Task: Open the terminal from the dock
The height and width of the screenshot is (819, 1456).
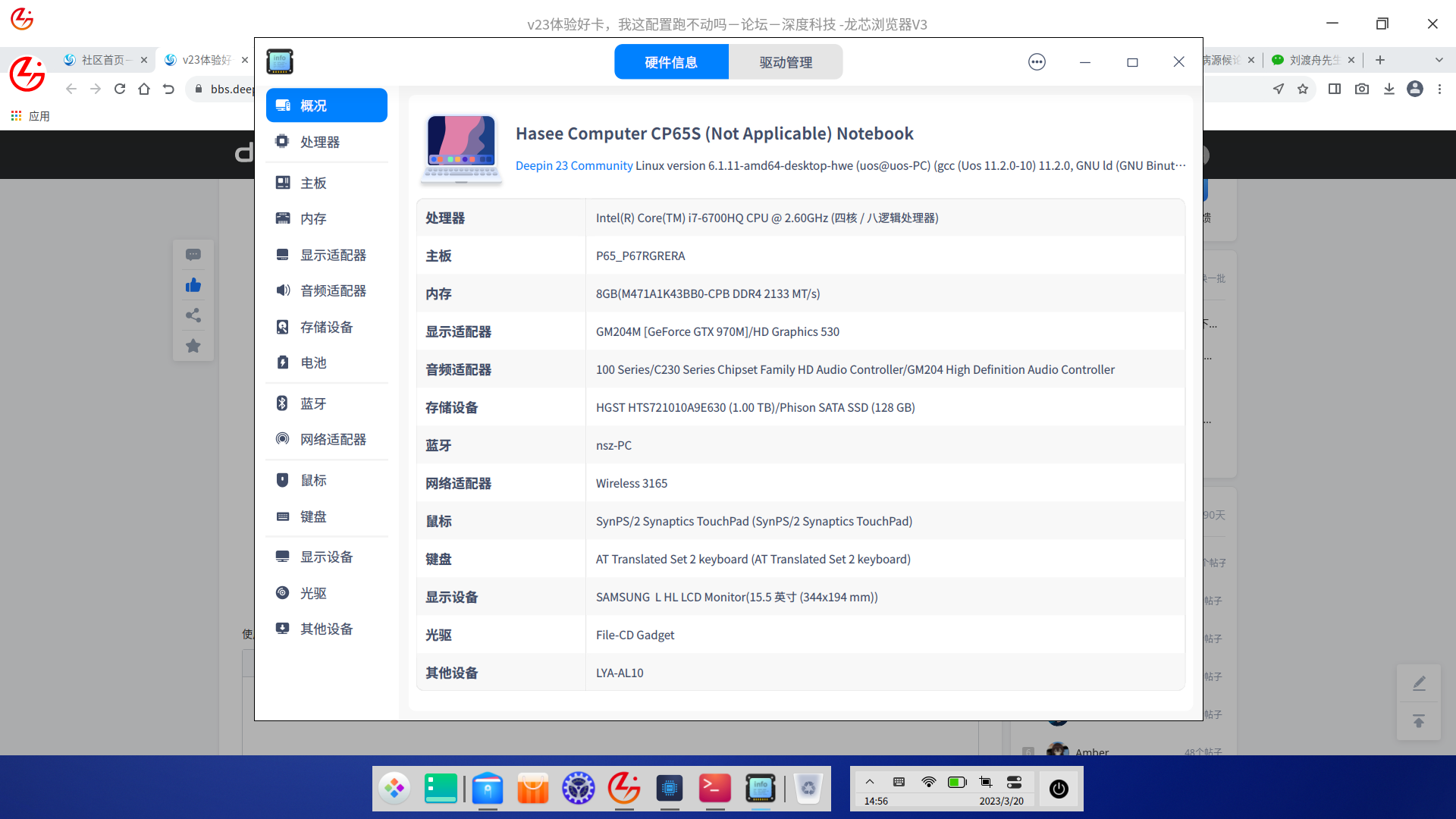Action: coord(714,789)
